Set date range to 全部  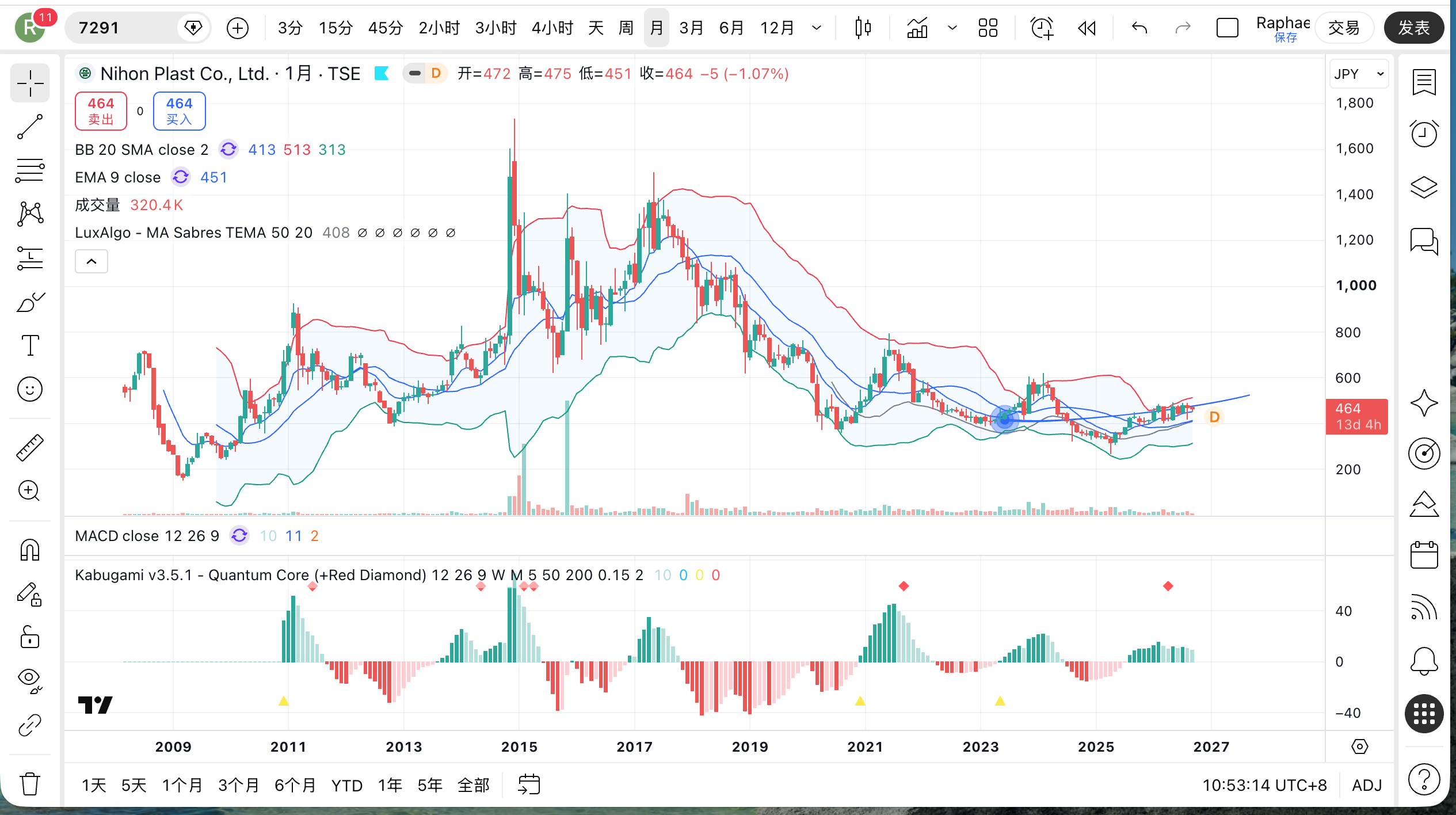(473, 785)
